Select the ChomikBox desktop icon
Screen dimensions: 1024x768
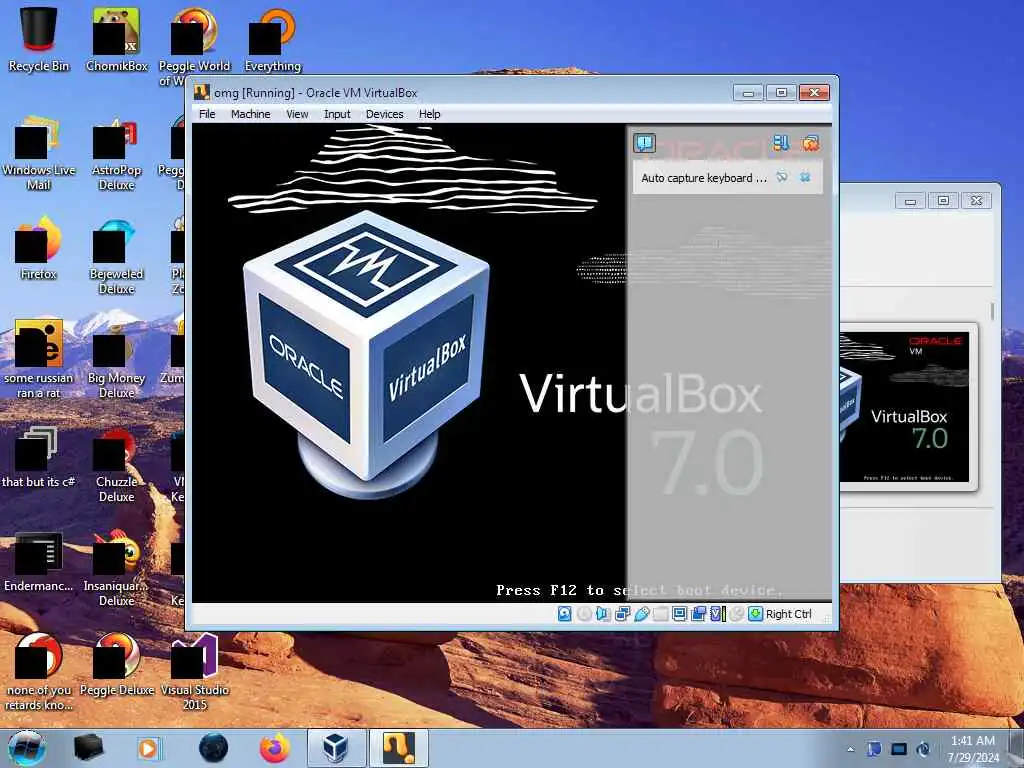tap(117, 39)
